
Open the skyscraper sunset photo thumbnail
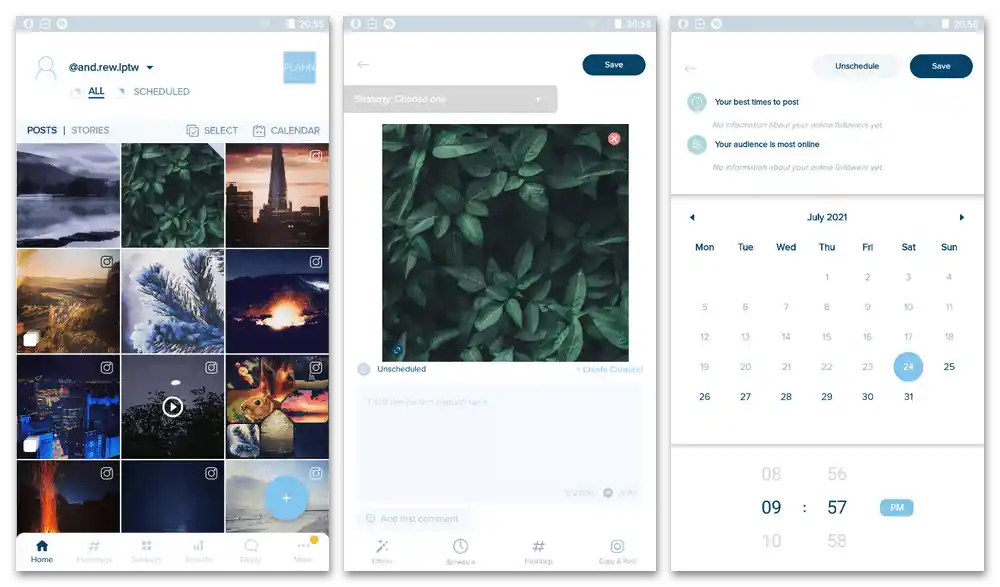(x=277, y=195)
